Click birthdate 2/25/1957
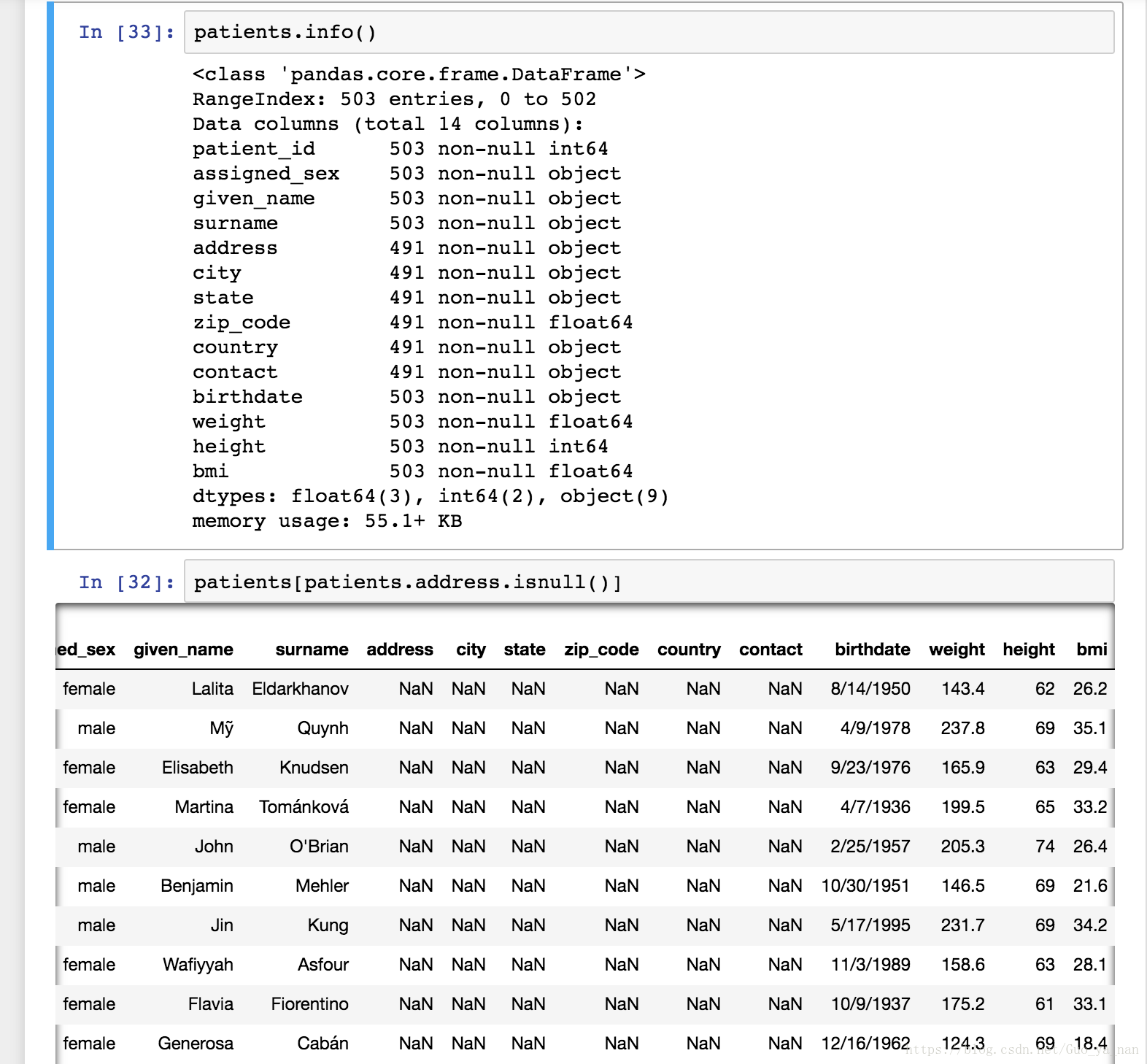Viewport: 1147px width, 1064px height. [x=870, y=847]
